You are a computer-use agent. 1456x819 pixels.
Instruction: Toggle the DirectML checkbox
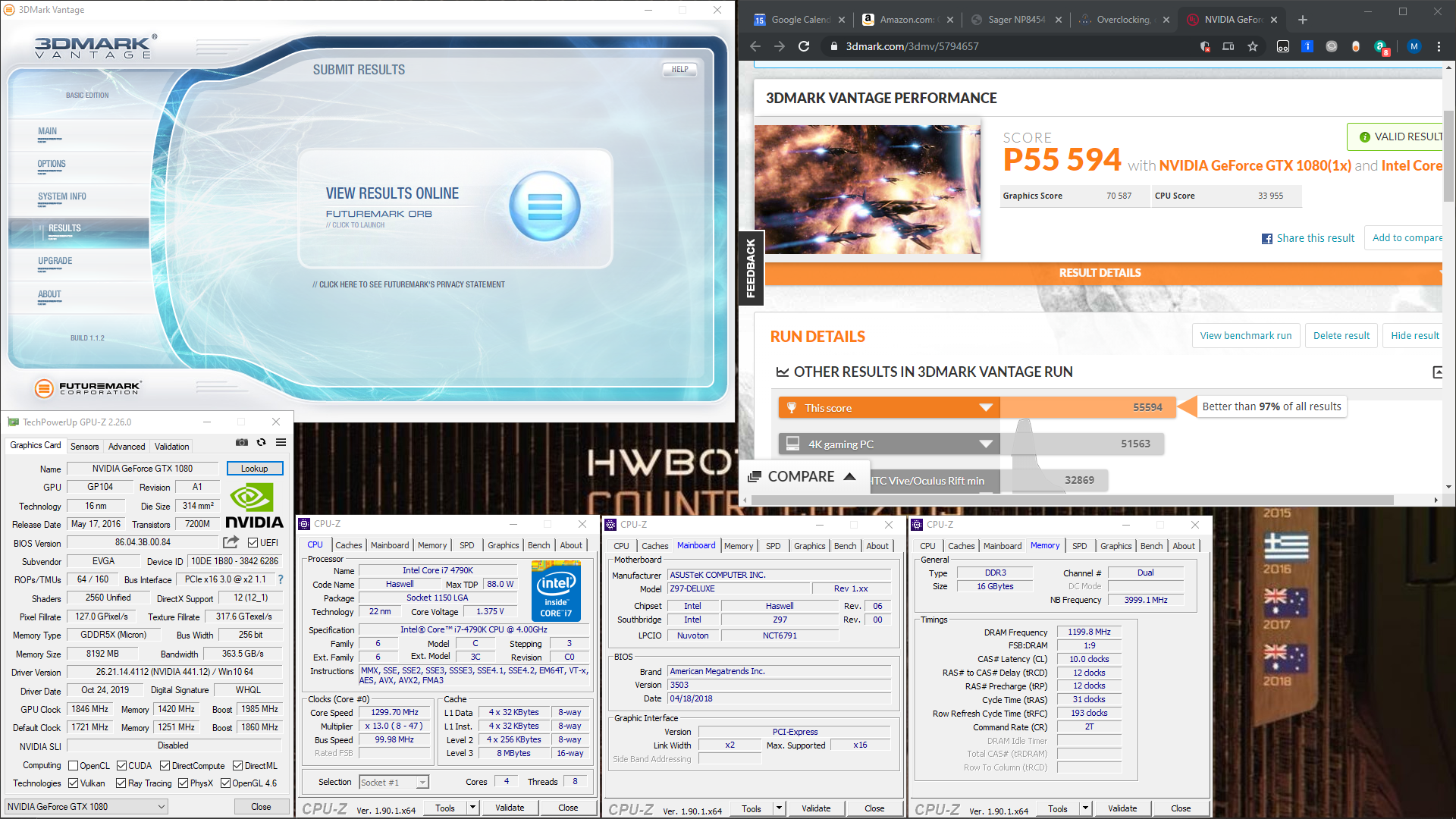coord(237,766)
